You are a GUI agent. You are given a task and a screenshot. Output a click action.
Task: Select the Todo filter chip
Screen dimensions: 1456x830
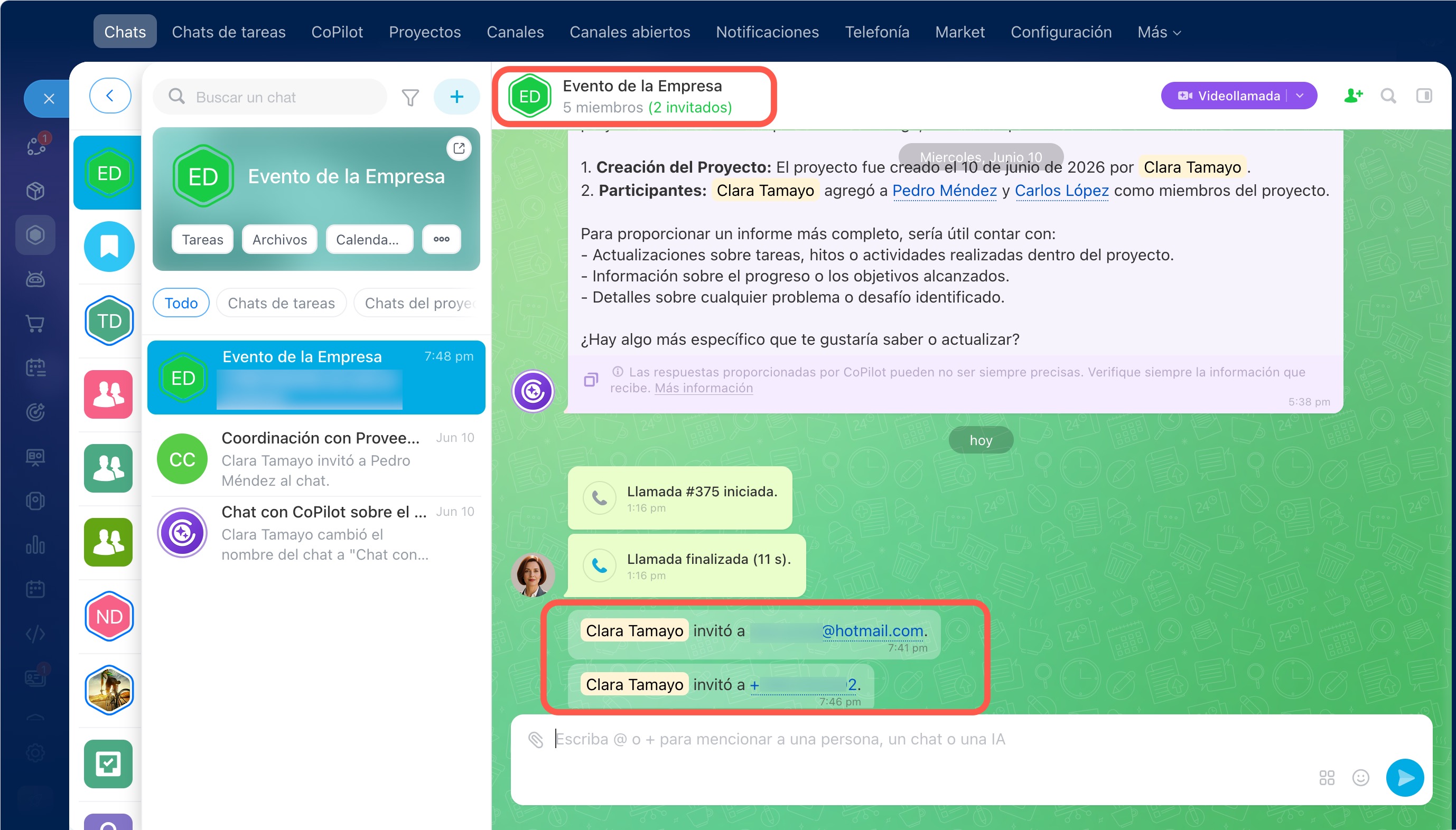pos(181,303)
